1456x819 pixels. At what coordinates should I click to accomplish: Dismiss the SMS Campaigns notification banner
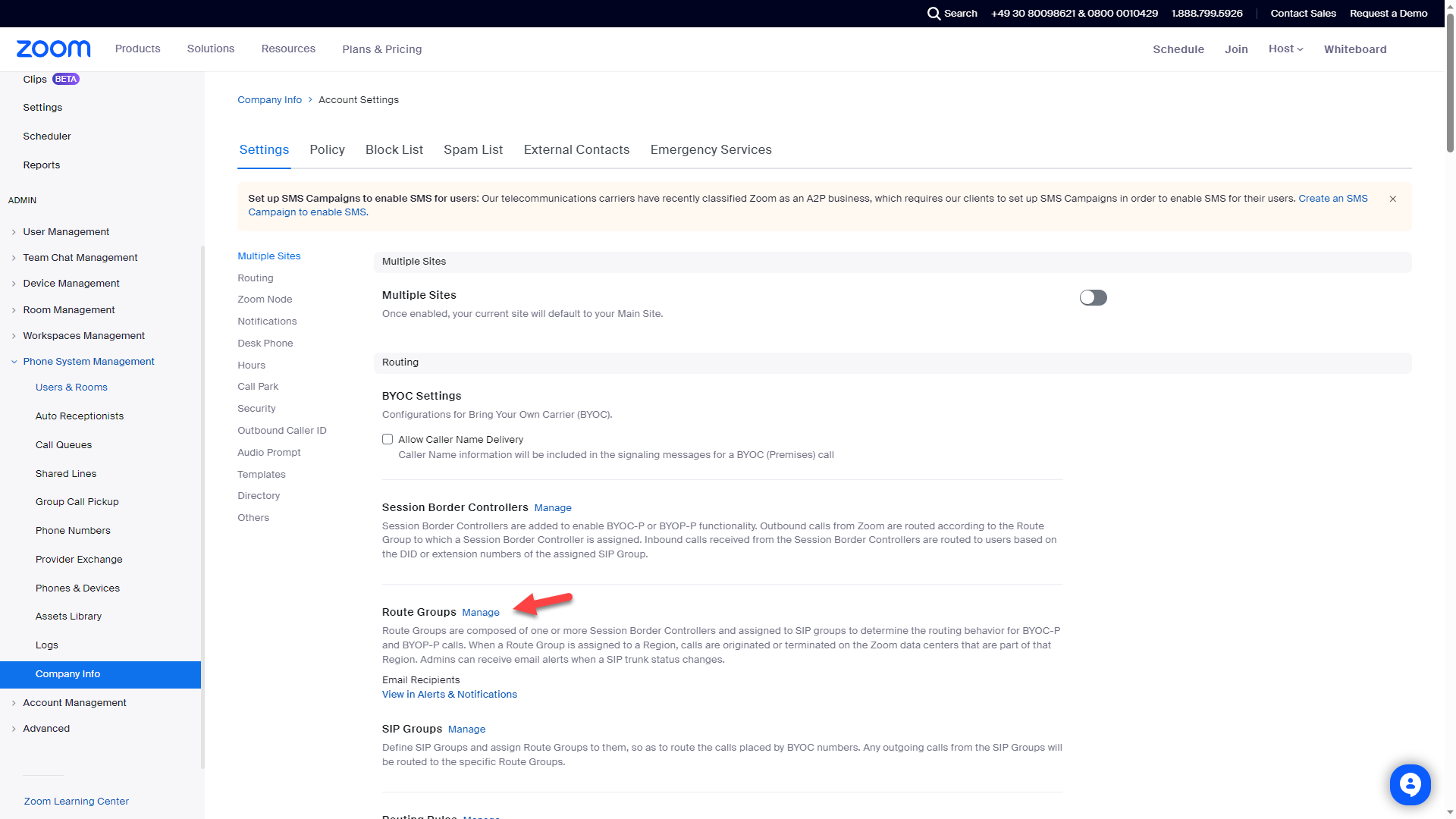1393,198
